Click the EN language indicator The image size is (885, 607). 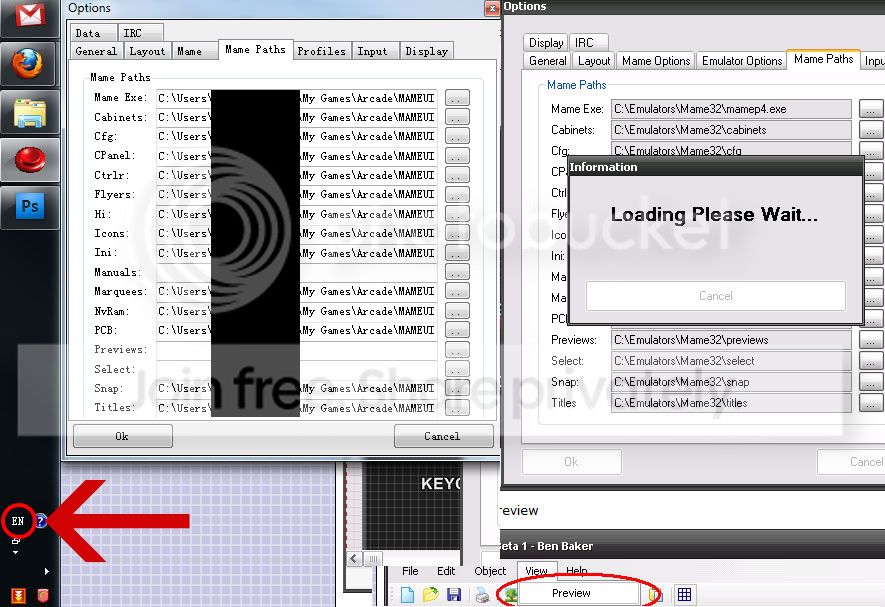[x=18, y=521]
